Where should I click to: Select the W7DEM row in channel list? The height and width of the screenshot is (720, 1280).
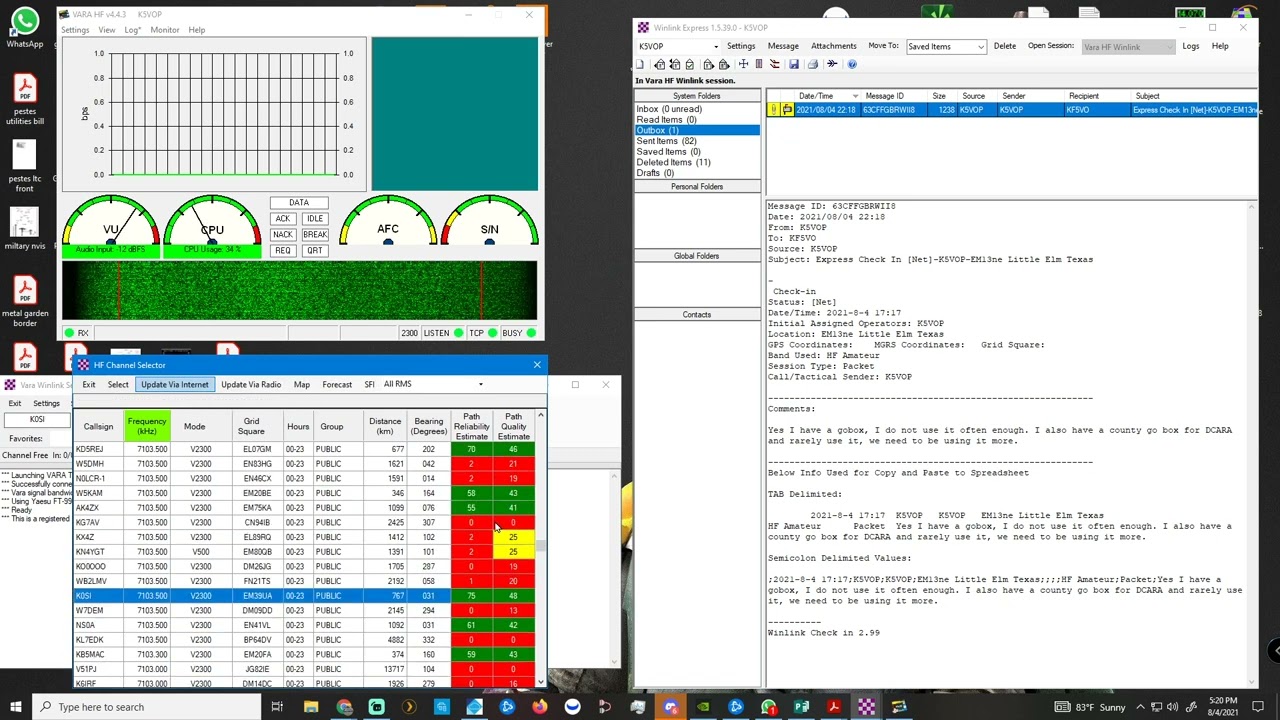pyautogui.click(x=305, y=610)
